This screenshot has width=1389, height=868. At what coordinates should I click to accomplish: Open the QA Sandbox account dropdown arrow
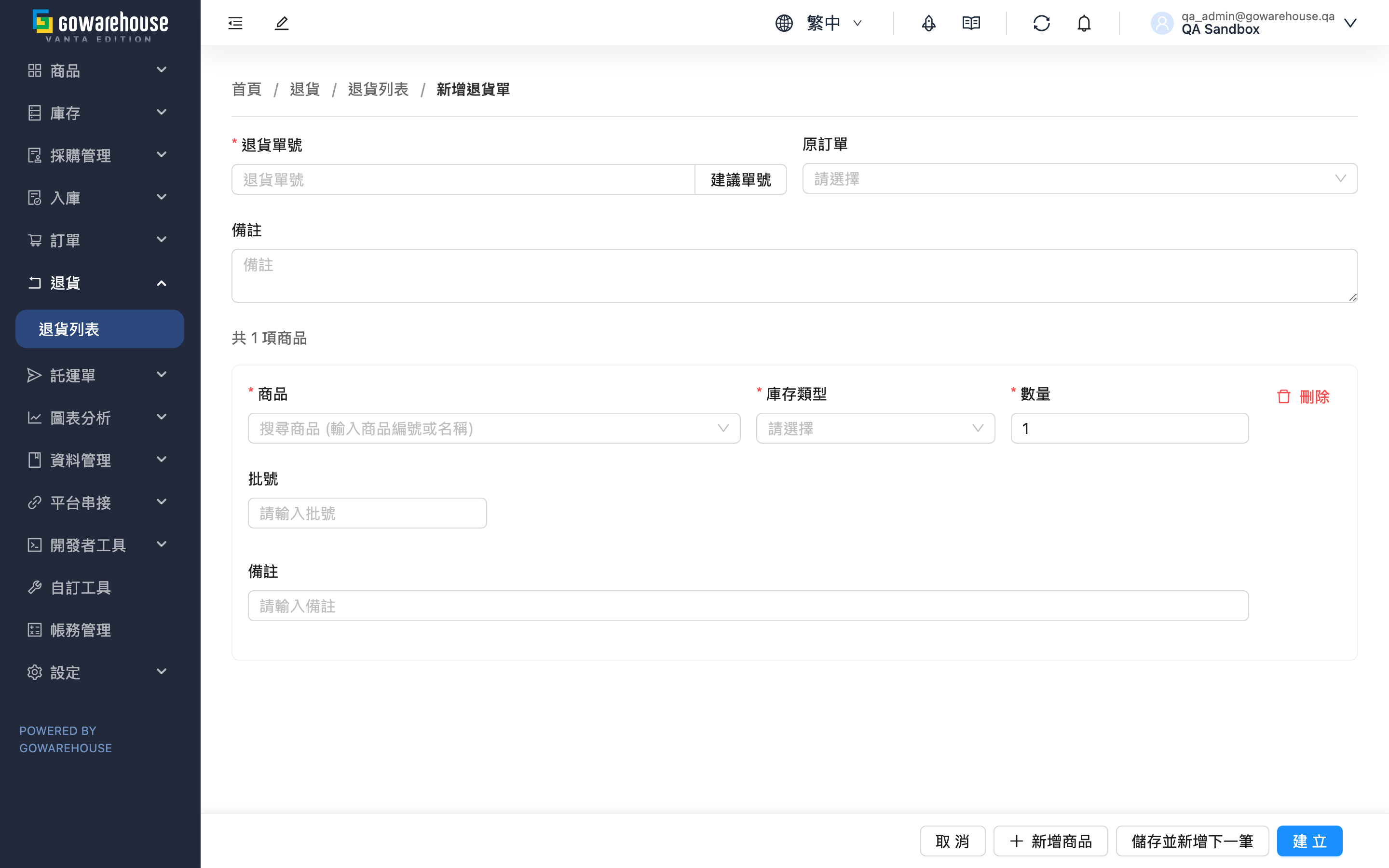1350,23
